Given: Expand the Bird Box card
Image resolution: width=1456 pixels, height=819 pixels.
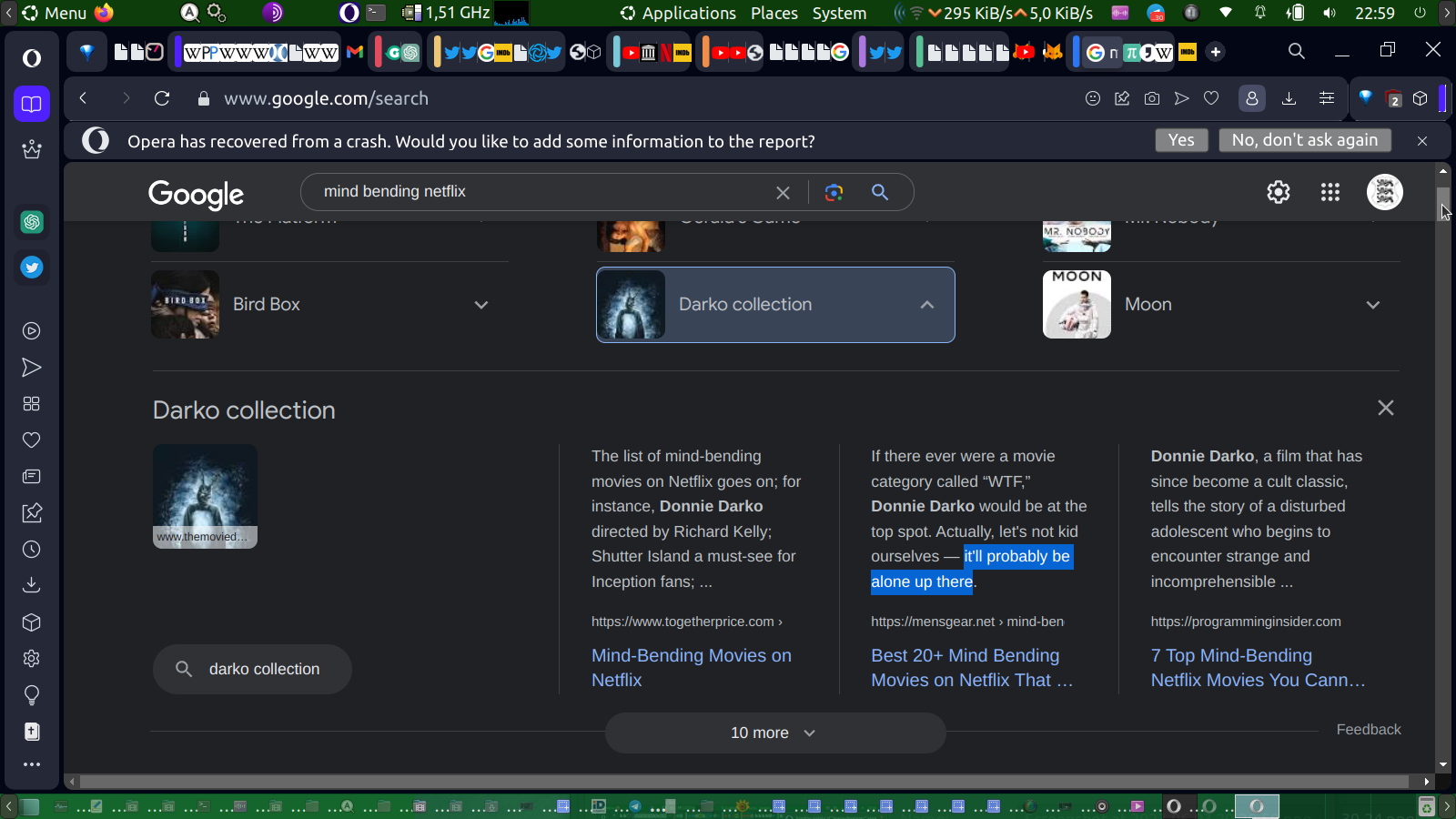Looking at the screenshot, I should [x=481, y=305].
